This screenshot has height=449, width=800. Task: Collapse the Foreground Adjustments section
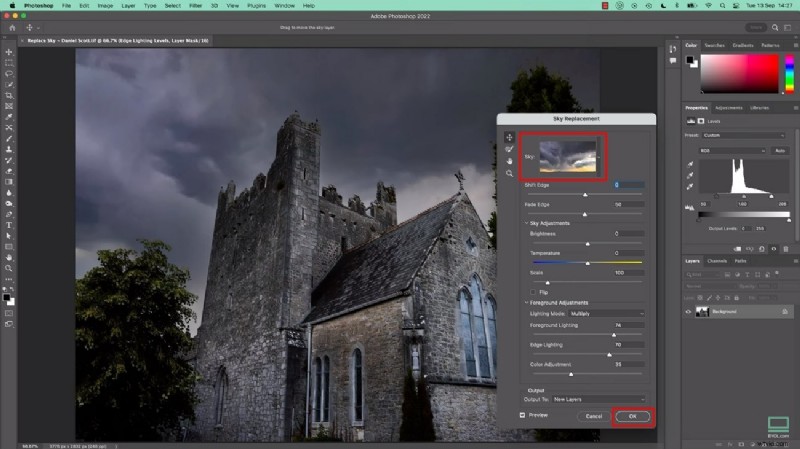(x=527, y=303)
